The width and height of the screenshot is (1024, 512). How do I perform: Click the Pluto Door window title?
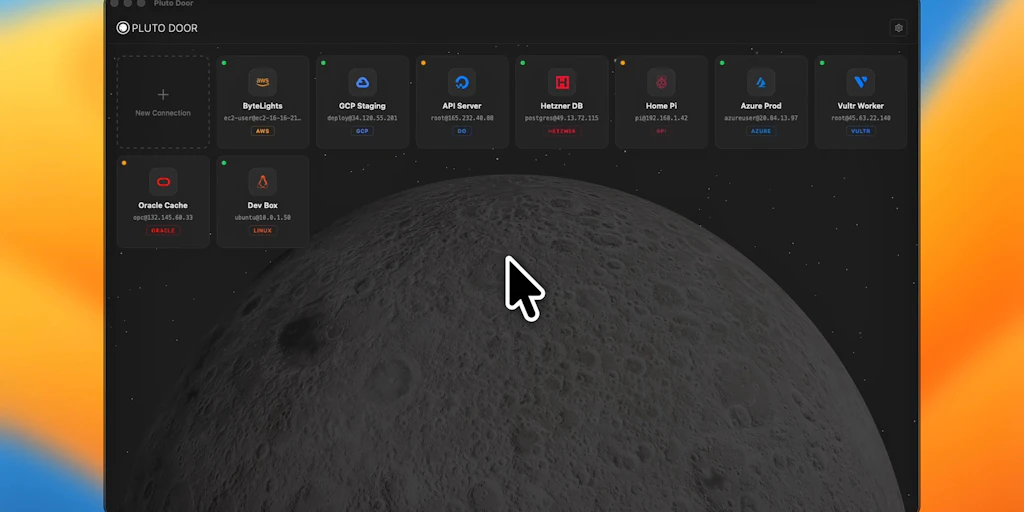[x=174, y=3]
